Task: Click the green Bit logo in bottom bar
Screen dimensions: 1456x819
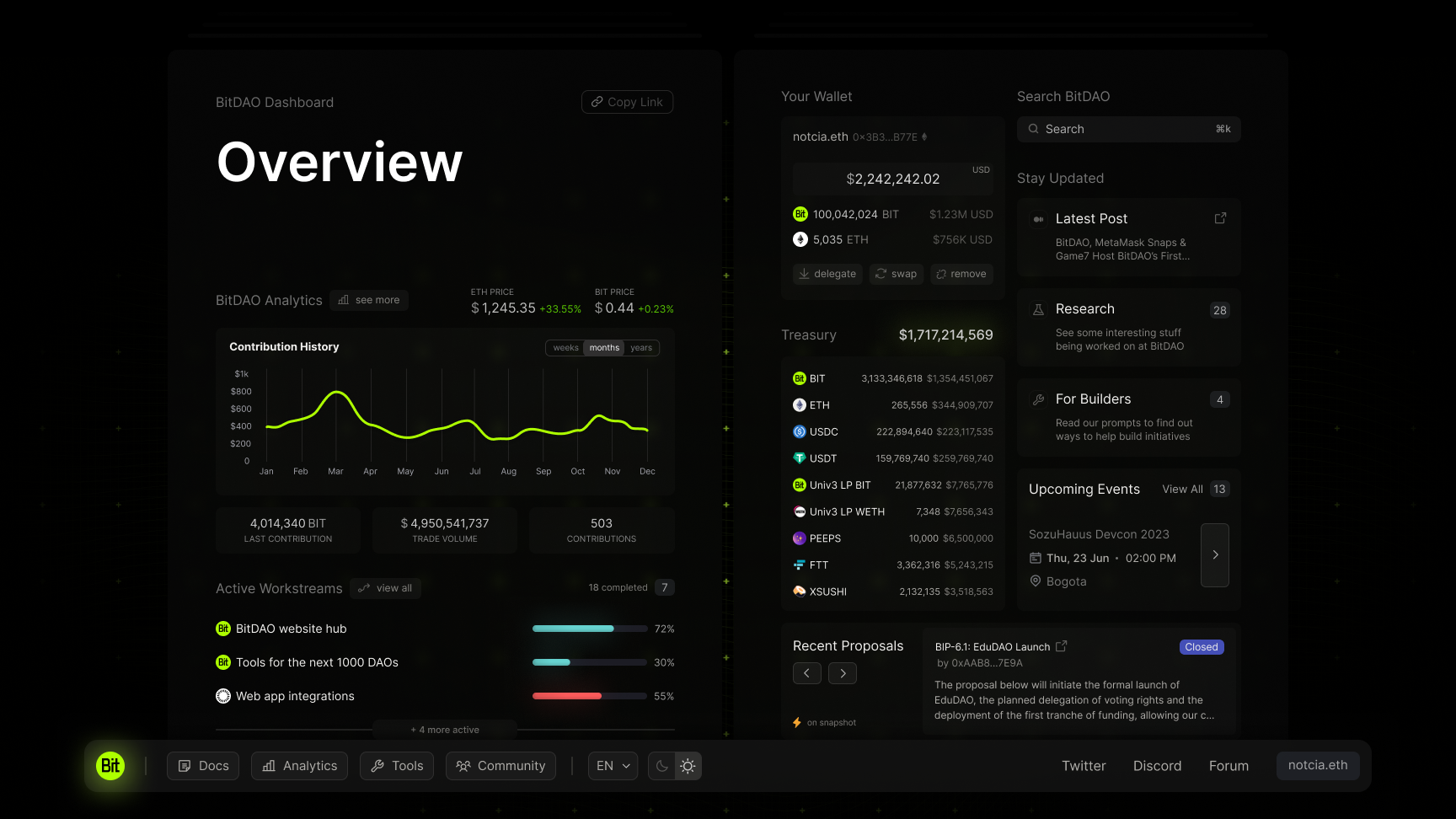Action: (x=110, y=766)
